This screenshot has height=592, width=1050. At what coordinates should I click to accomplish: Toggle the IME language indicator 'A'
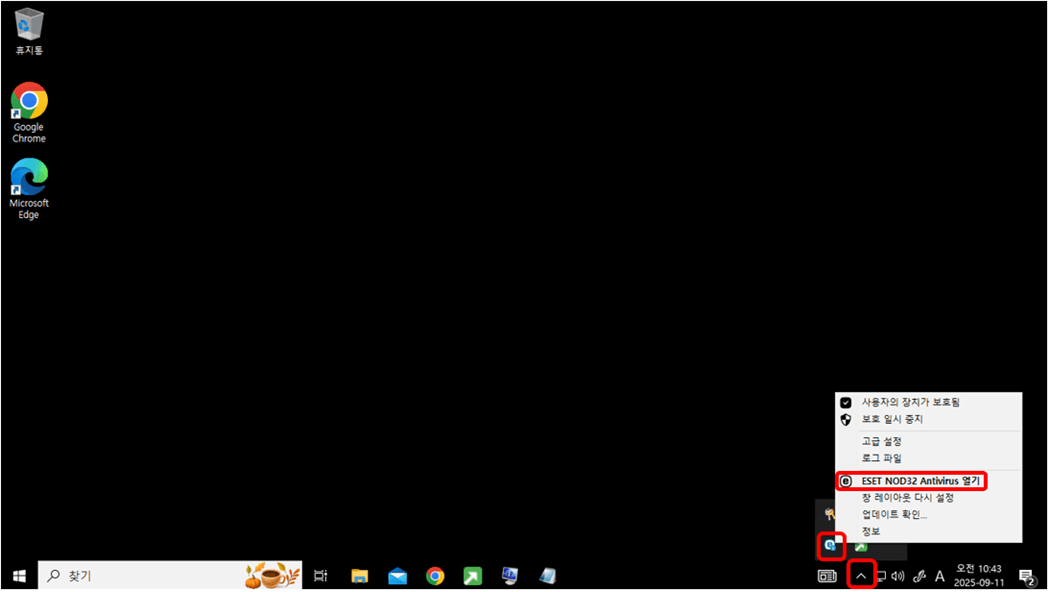(x=940, y=576)
